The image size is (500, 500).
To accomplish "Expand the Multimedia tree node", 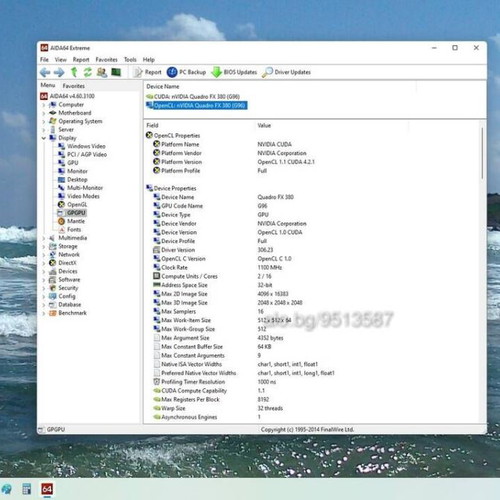I will [44, 238].
